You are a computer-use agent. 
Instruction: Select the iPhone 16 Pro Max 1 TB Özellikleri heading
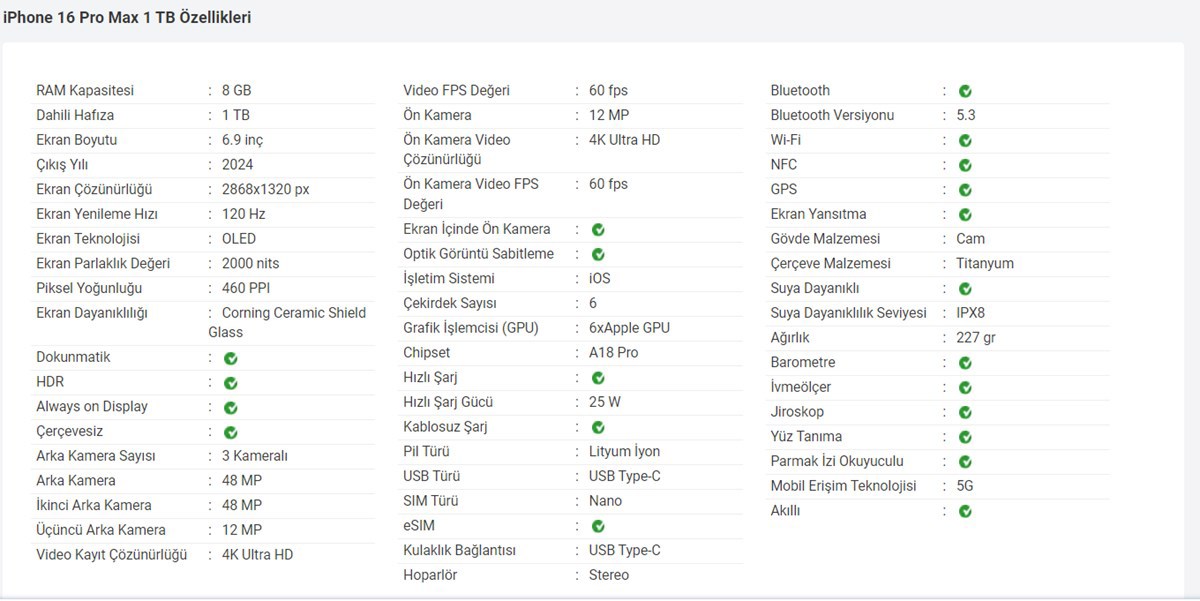pyautogui.click(x=127, y=18)
